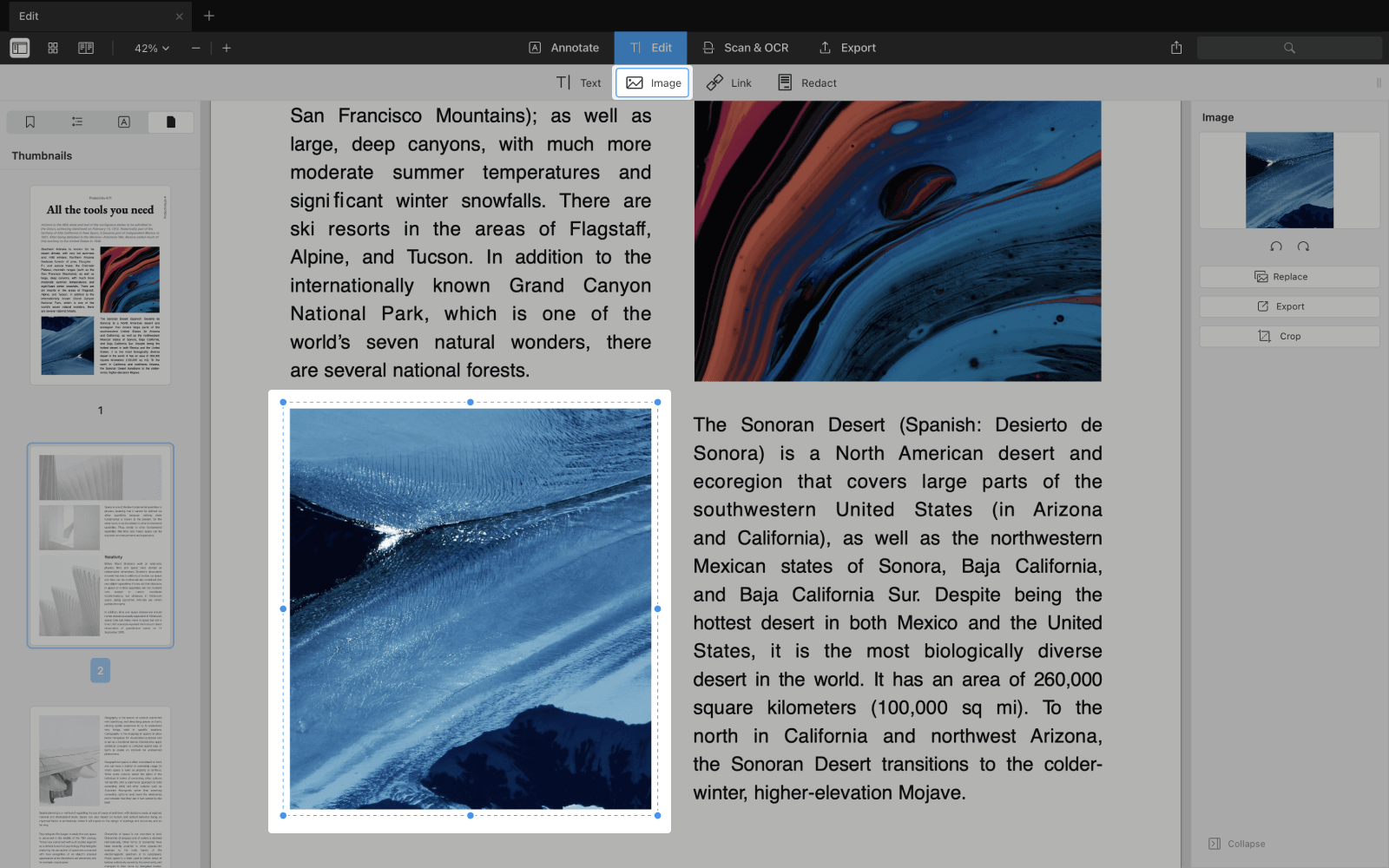Image resolution: width=1389 pixels, height=868 pixels.
Task: Select the Text editing tool
Action: tap(576, 82)
